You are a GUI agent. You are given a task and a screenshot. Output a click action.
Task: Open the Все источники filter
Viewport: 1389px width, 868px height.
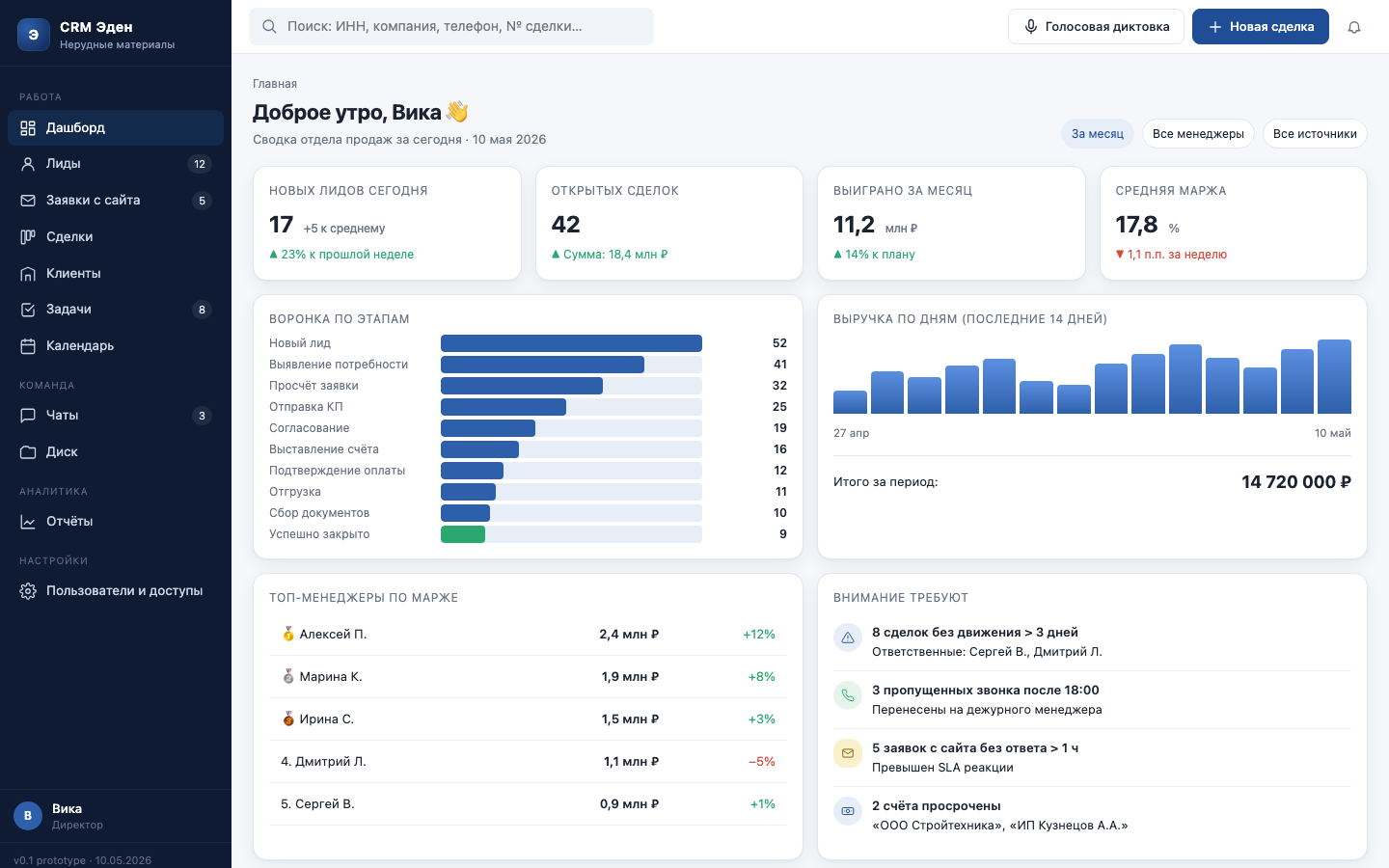tap(1315, 134)
